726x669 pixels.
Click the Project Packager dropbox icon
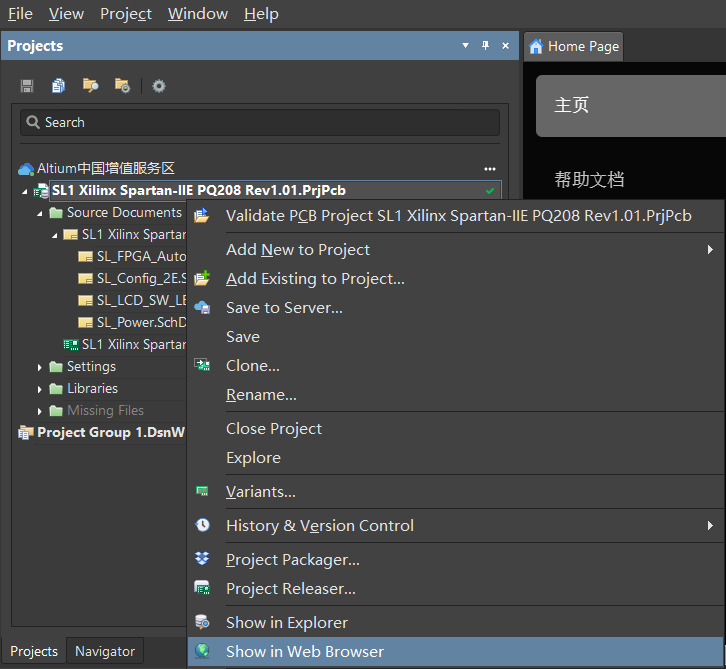pos(202,559)
